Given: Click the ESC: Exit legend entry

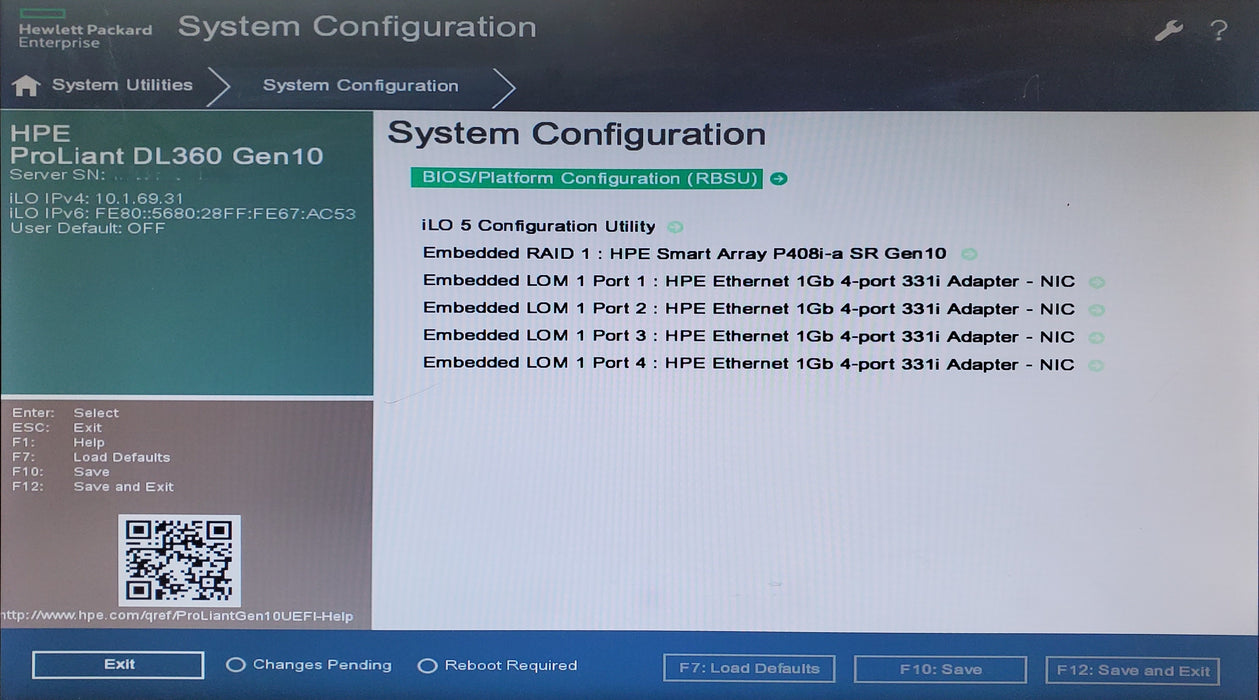Looking at the screenshot, I should coord(57,428).
